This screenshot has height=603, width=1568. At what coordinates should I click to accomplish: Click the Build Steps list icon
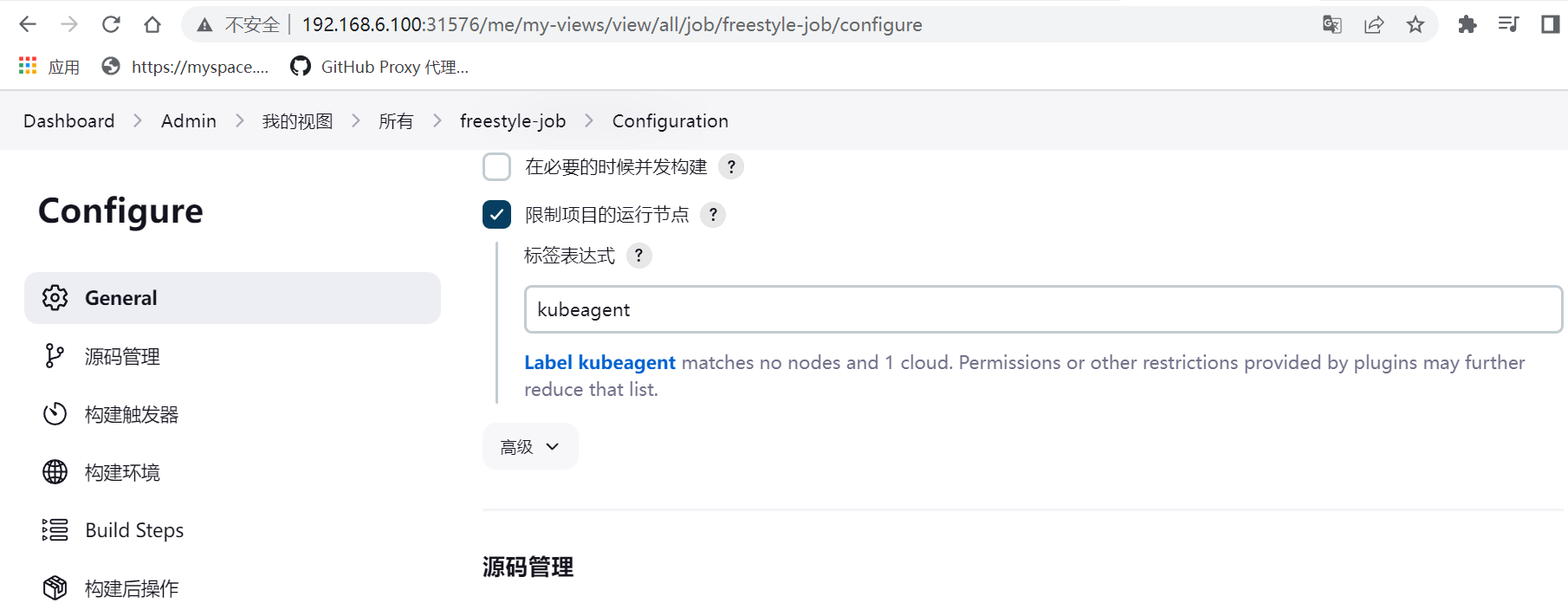pos(55,530)
